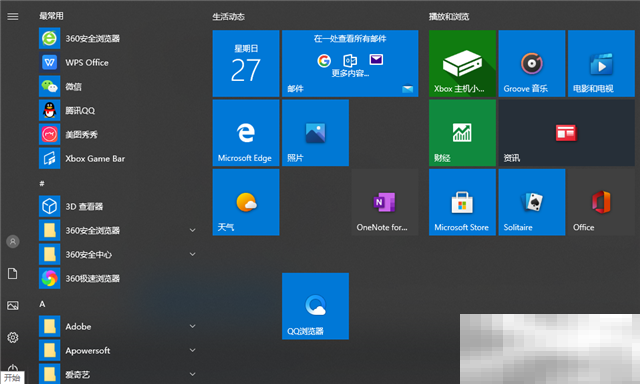Open 360极速浏览器 app

click(118, 278)
